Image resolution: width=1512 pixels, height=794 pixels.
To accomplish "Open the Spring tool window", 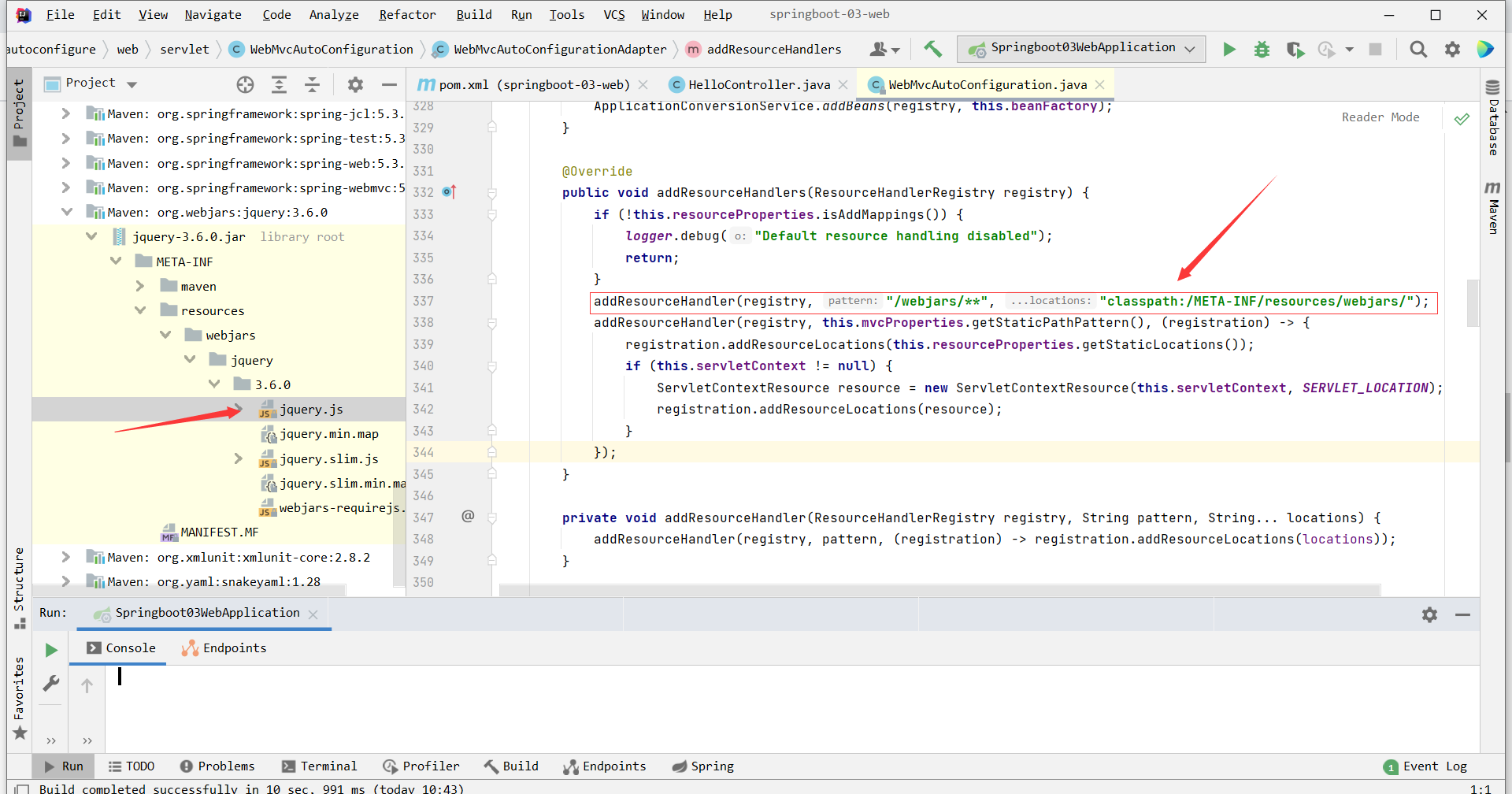I will pos(702,766).
